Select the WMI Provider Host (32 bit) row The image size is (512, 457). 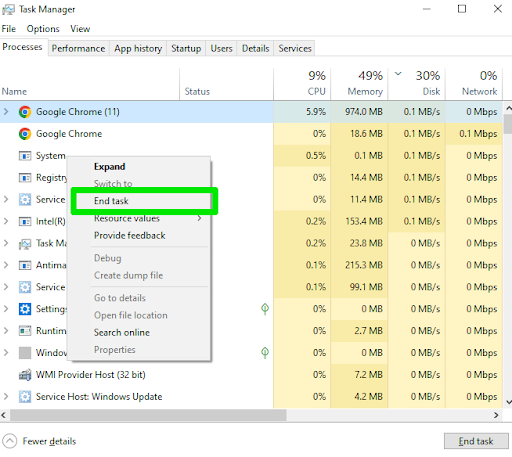point(251,375)
